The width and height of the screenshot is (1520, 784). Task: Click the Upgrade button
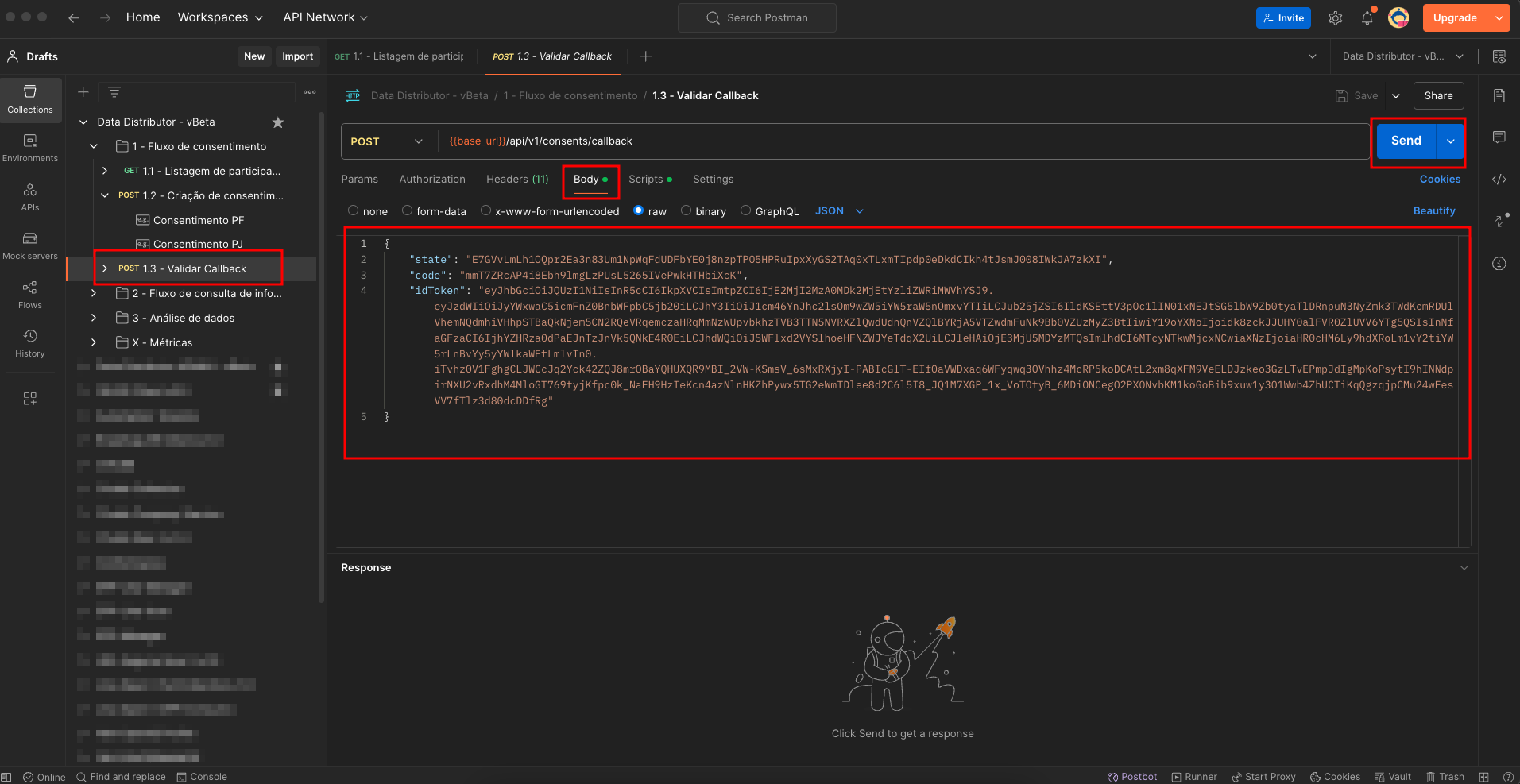click(x=1455, y=17)
